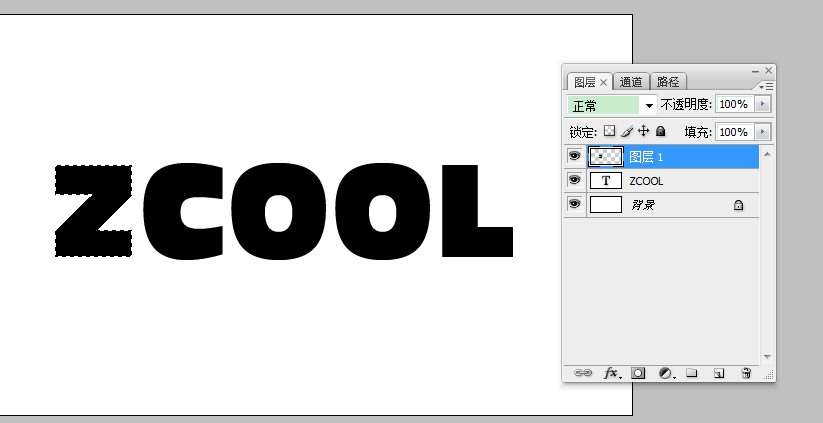Click the 图层 1 layer thumbnail
The image size is (823, 423).
606,156
